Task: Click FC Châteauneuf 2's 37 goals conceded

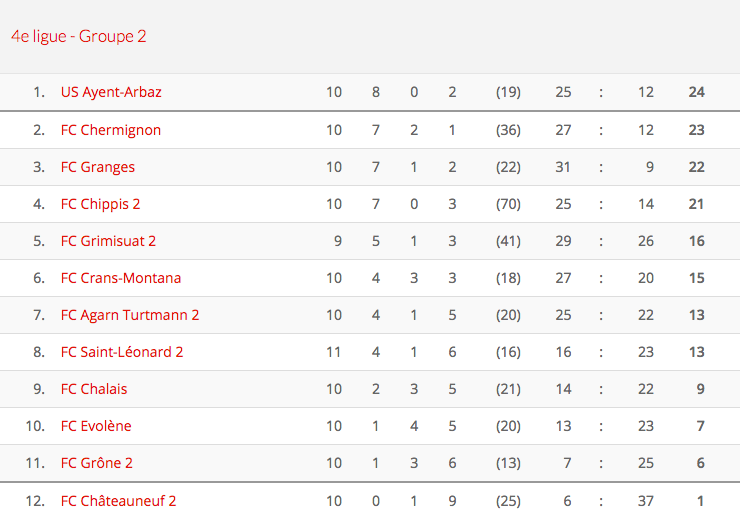Action: coord(646,500)
